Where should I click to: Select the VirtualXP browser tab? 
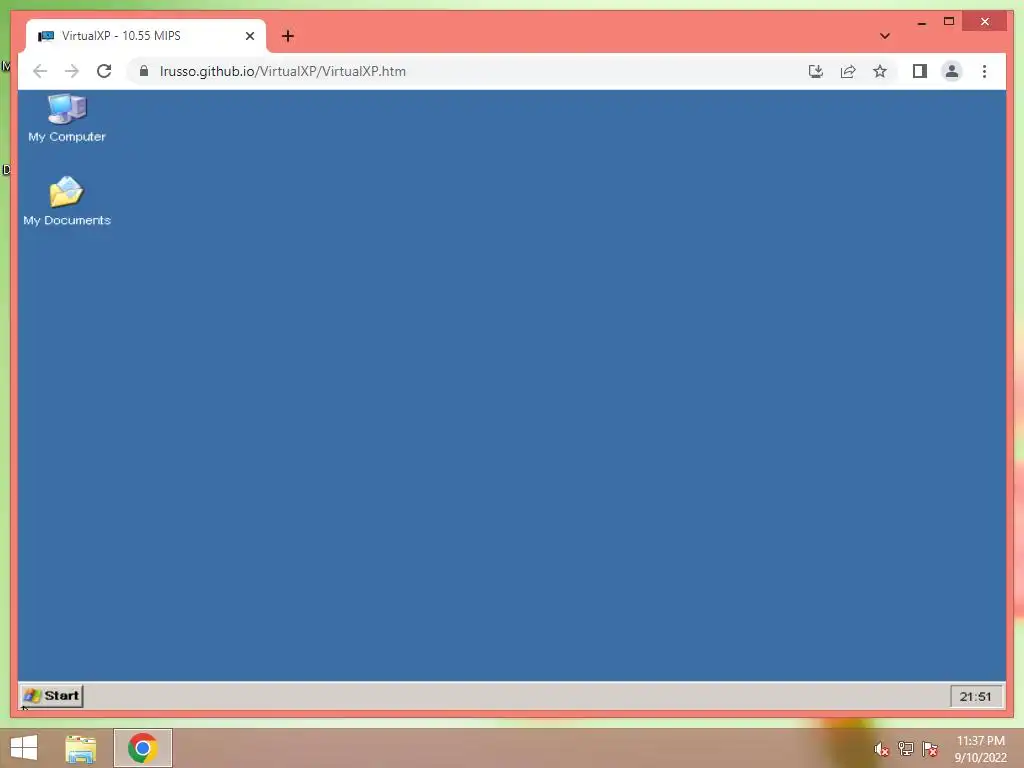point(146,36)
